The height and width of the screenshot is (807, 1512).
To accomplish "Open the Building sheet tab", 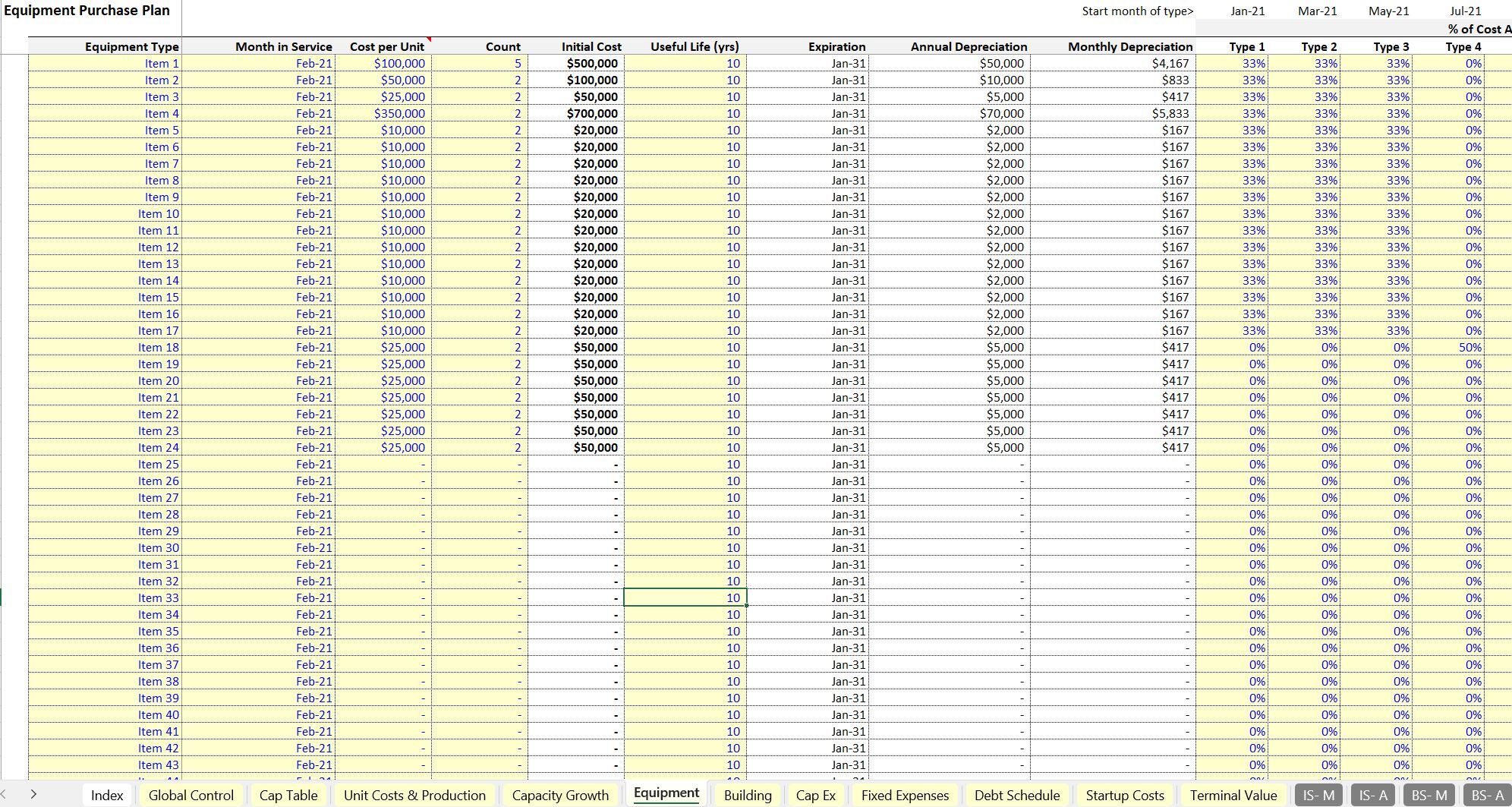I will pyautogui.click(x=748, y=795).
